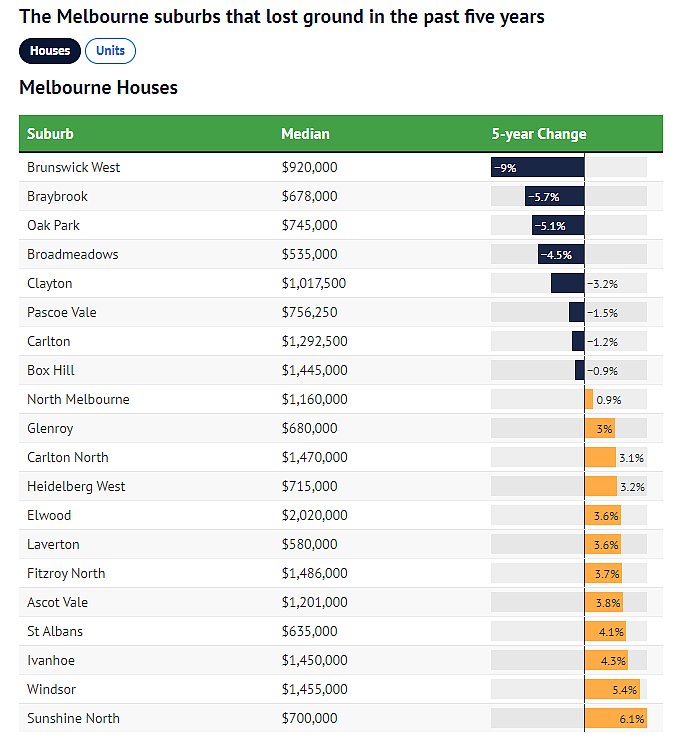Click the Brunswick West −9% bar

(x=537, y=168)
